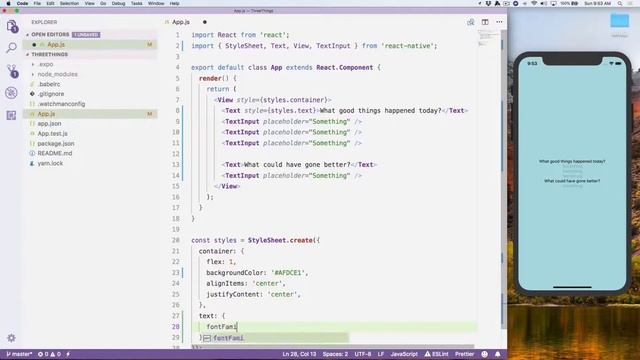The image size is (640, 360).
Task: Open the Code application menu
Action: [x=22, y=3]
